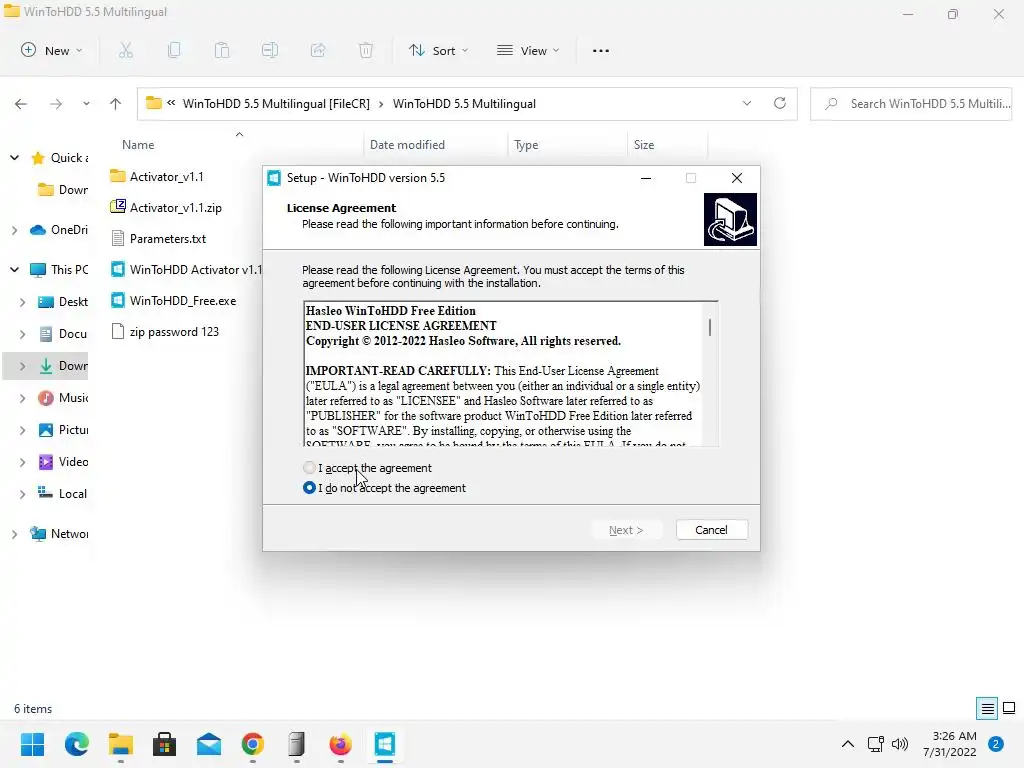This screenshot has width=1024, height=768.
Task: Collapse the This PC tree node
Action: pyautogui.click(x=14, y=269)
